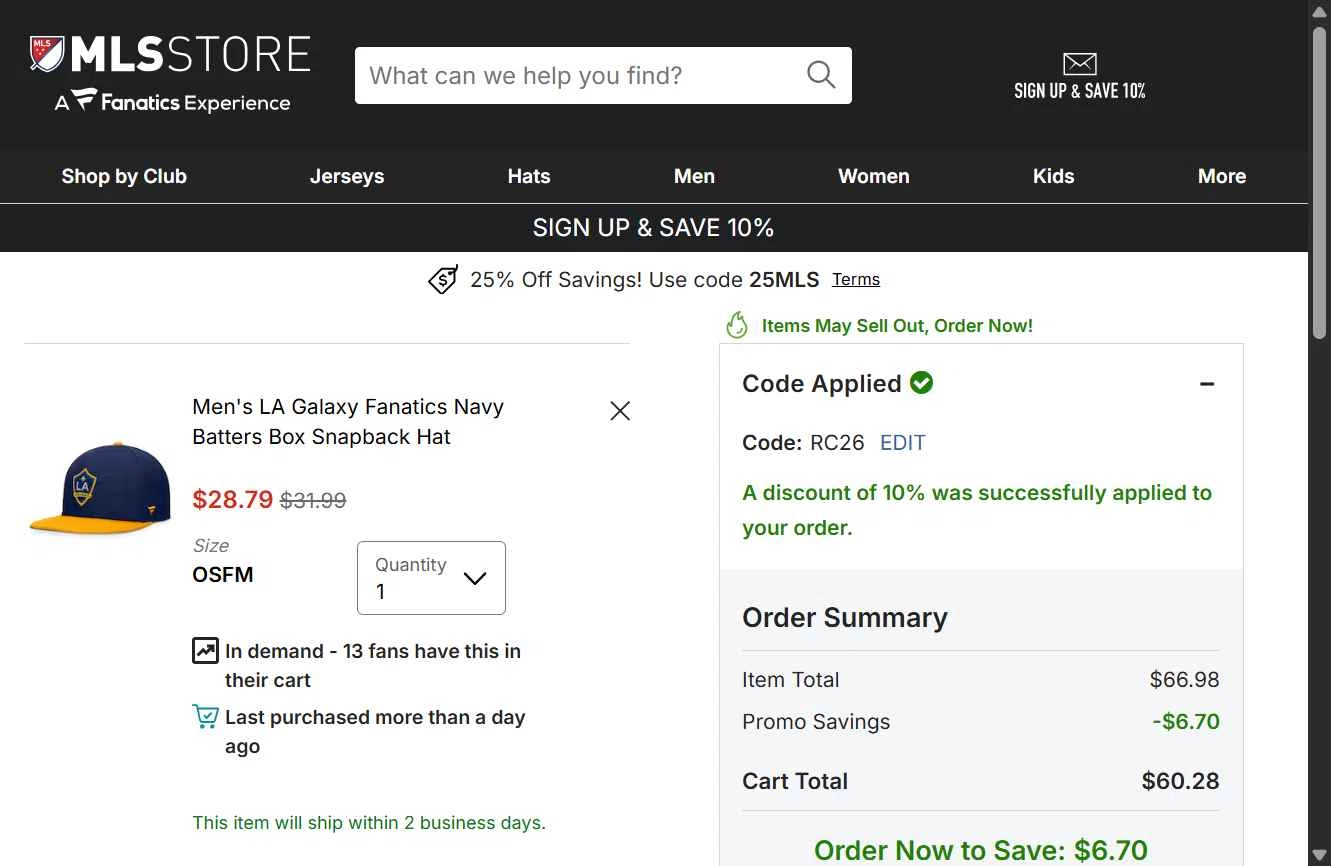This screenshot has width=1331, height=866.
Task: Click the ships within 2 business days note
Action: click(x=369, y=823)
